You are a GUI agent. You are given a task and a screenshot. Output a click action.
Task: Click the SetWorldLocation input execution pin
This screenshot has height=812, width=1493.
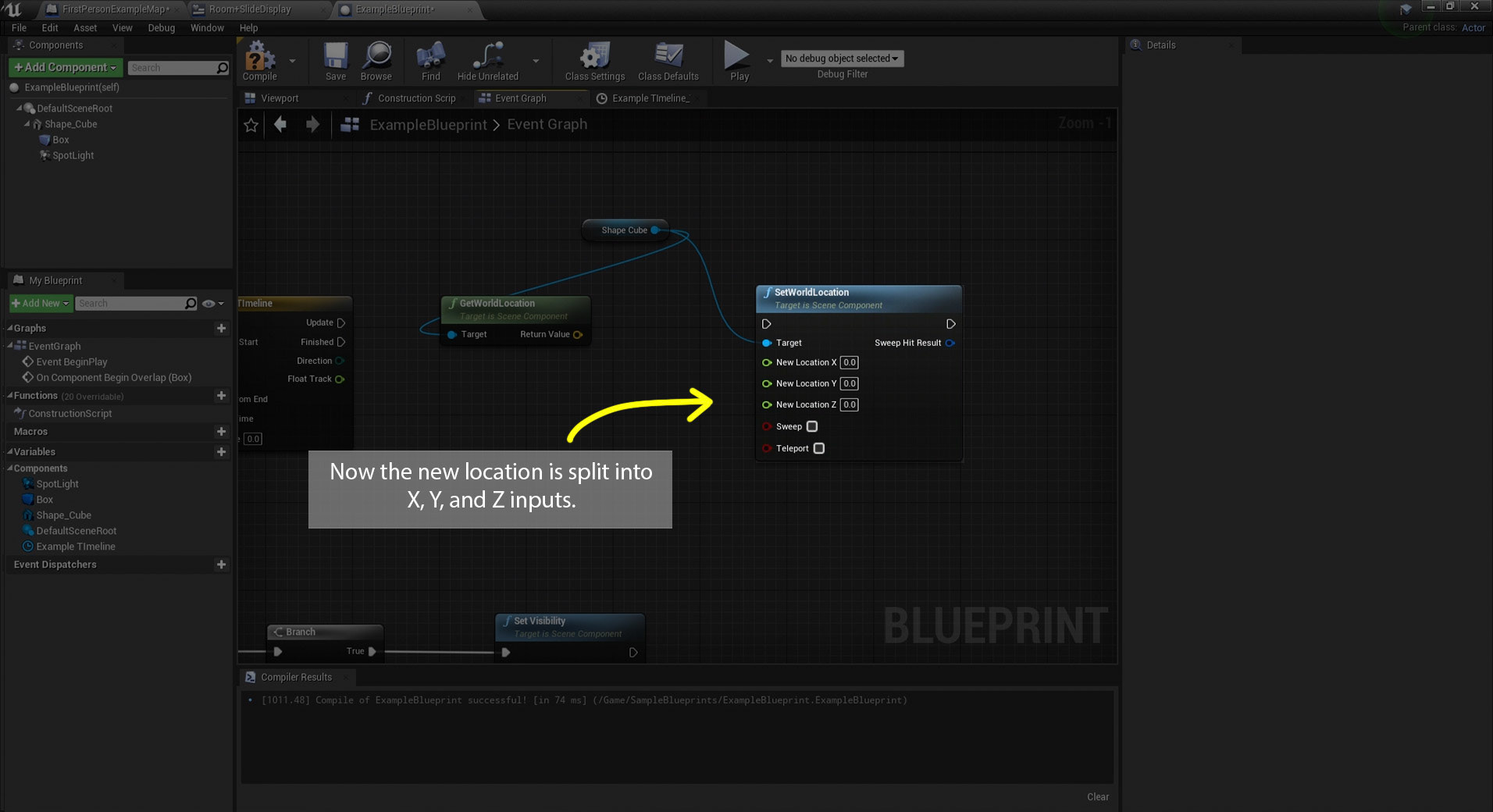[766, 324]
